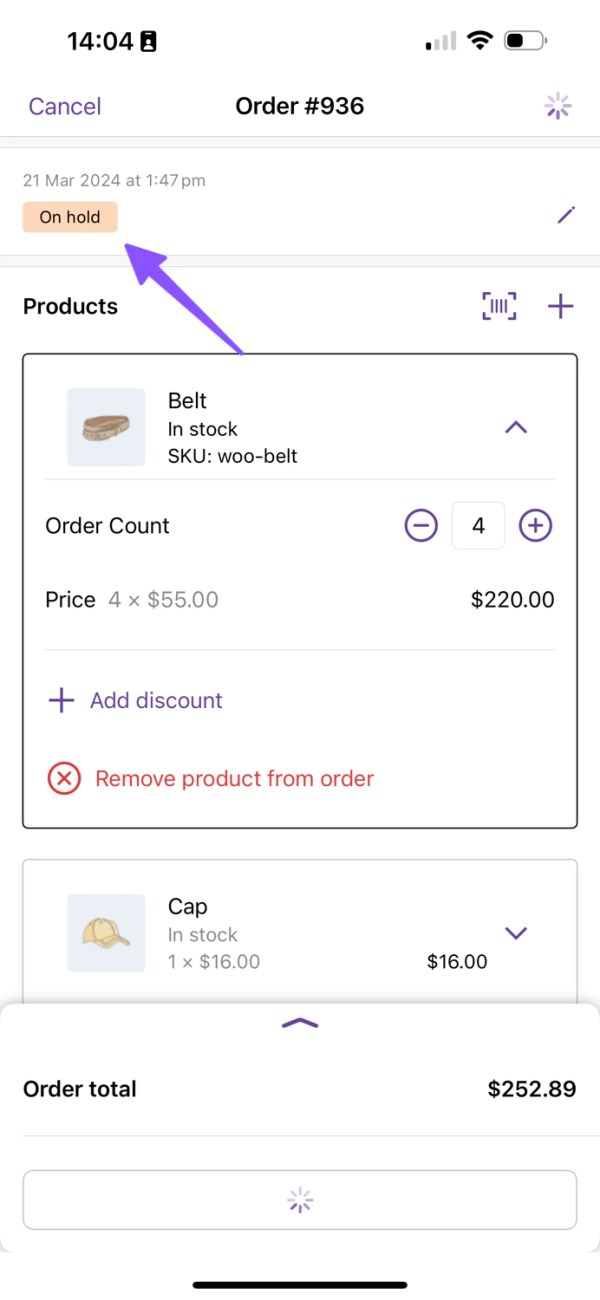Cancel editing the order
Screen dimensions: 600x1300
point(65,106)
